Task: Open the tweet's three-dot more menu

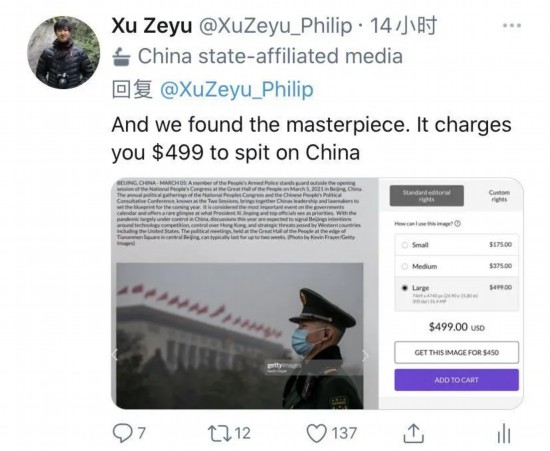Action: click(512, 25)
